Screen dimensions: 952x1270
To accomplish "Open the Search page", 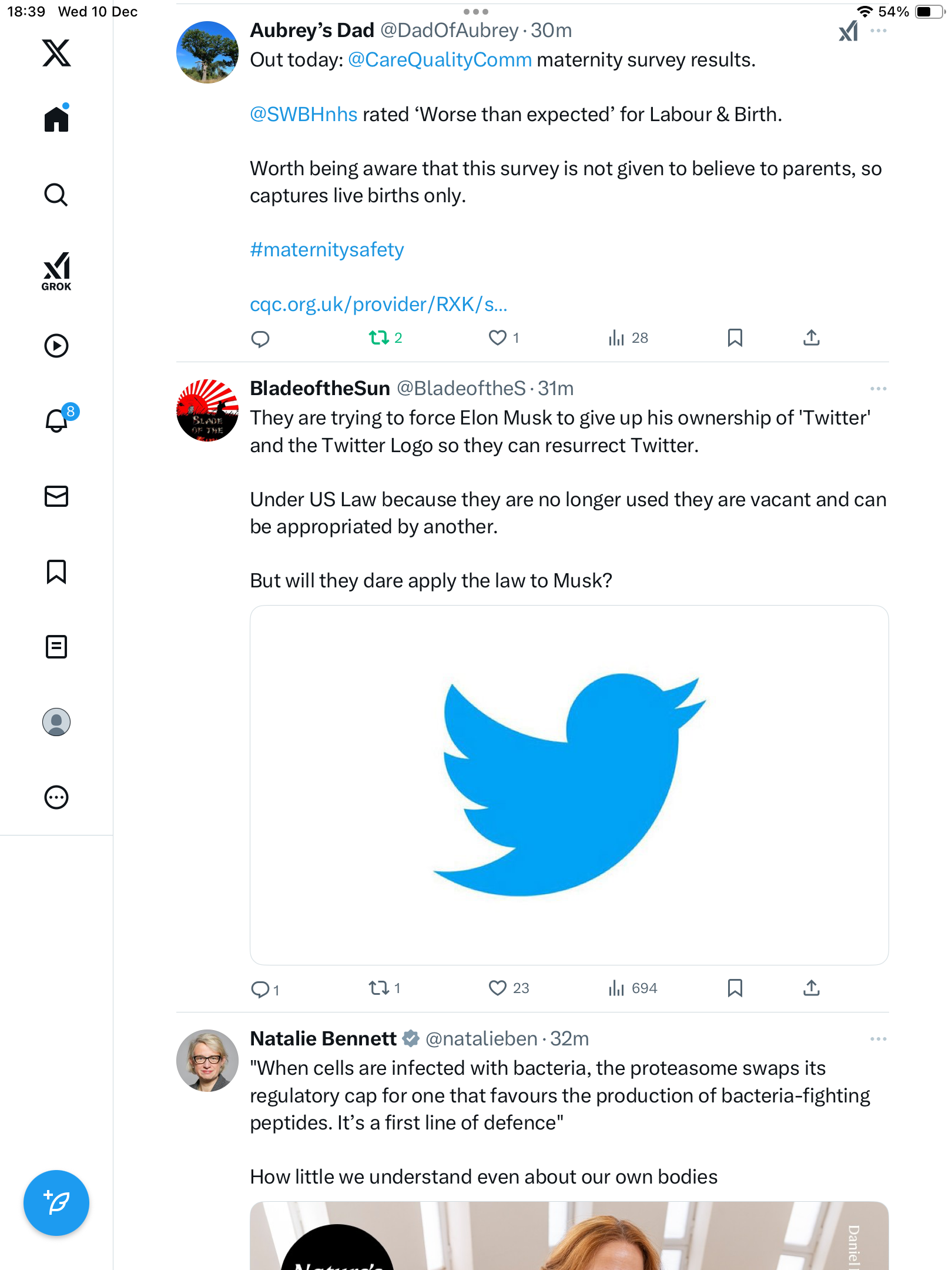I will coord(56,195).
